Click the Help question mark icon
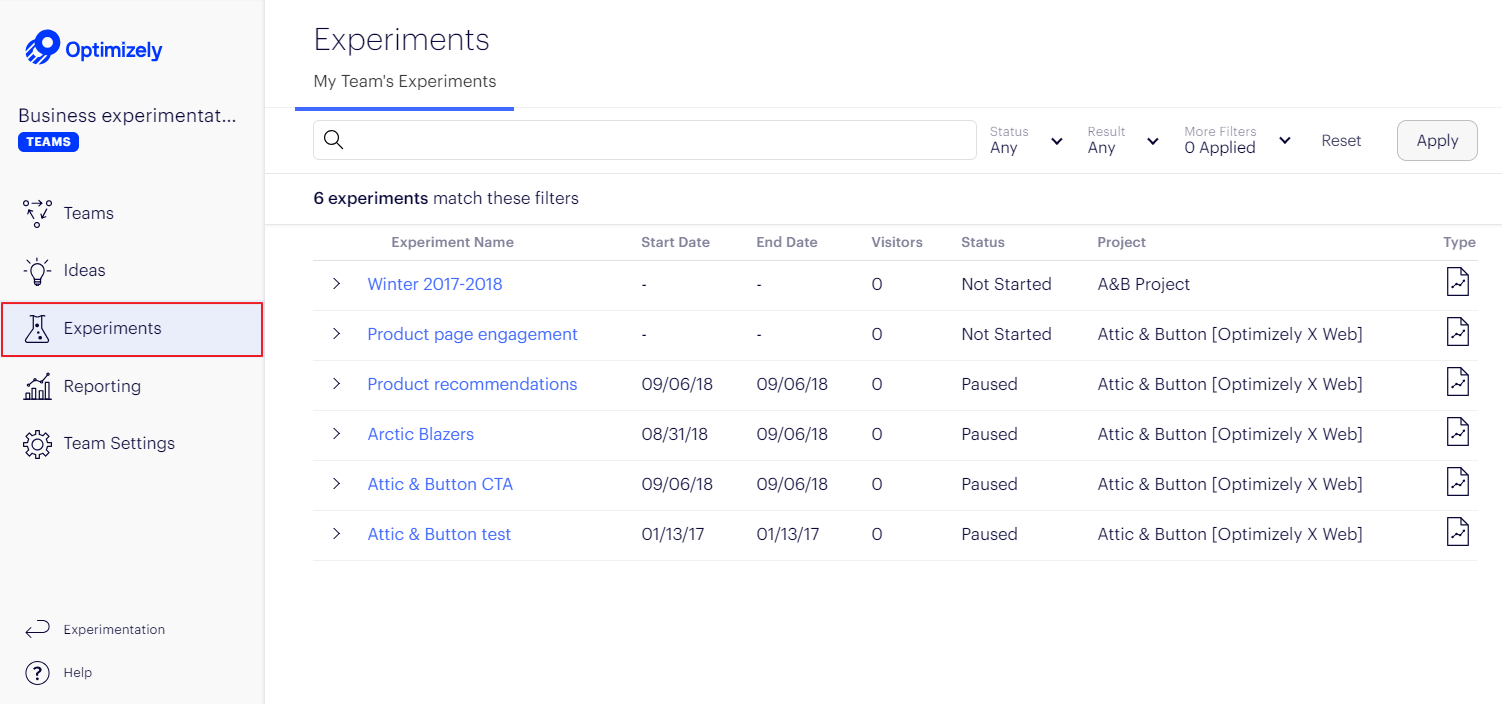The height and width of the screenshot is (704, 1502). 37,673
